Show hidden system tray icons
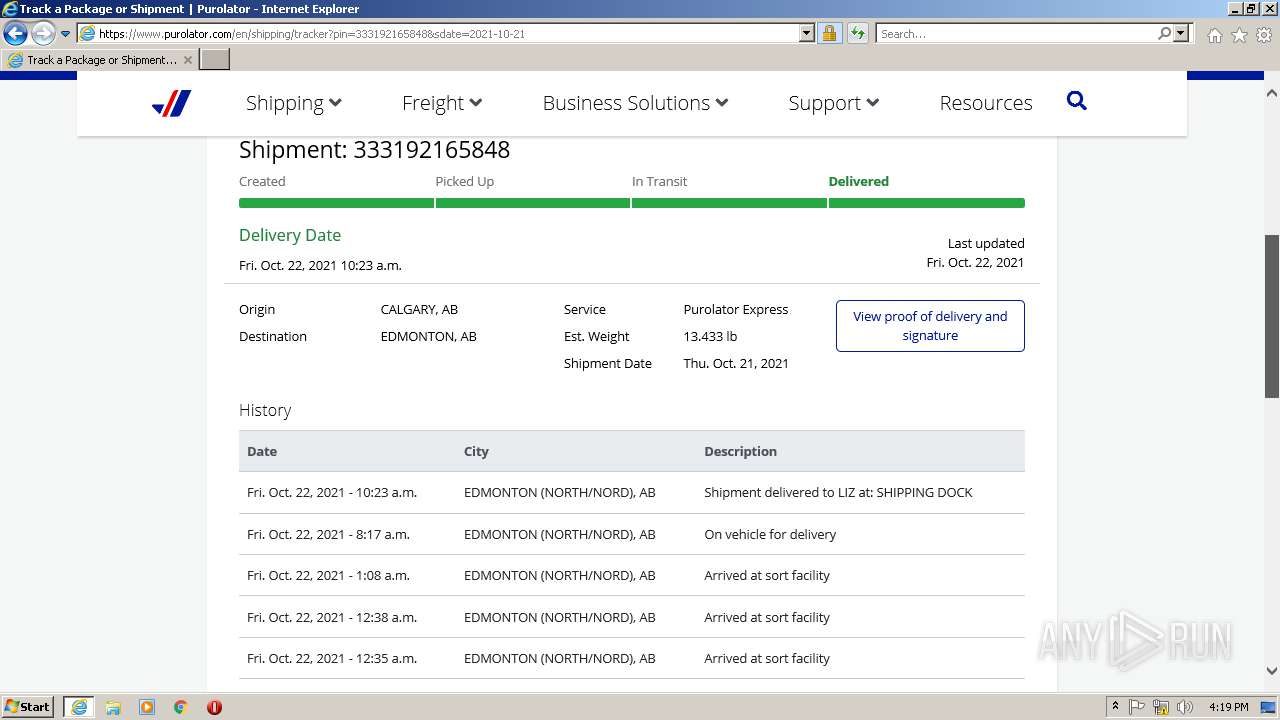Viewport: 1280px width, 720px height. coord(1115,707)
